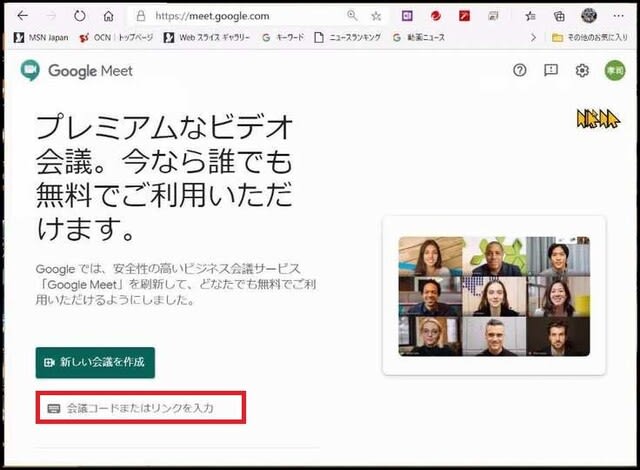Open the Meet settings gear
The height and width of the screenshot is (470, 640).
[x=582, y=71]
